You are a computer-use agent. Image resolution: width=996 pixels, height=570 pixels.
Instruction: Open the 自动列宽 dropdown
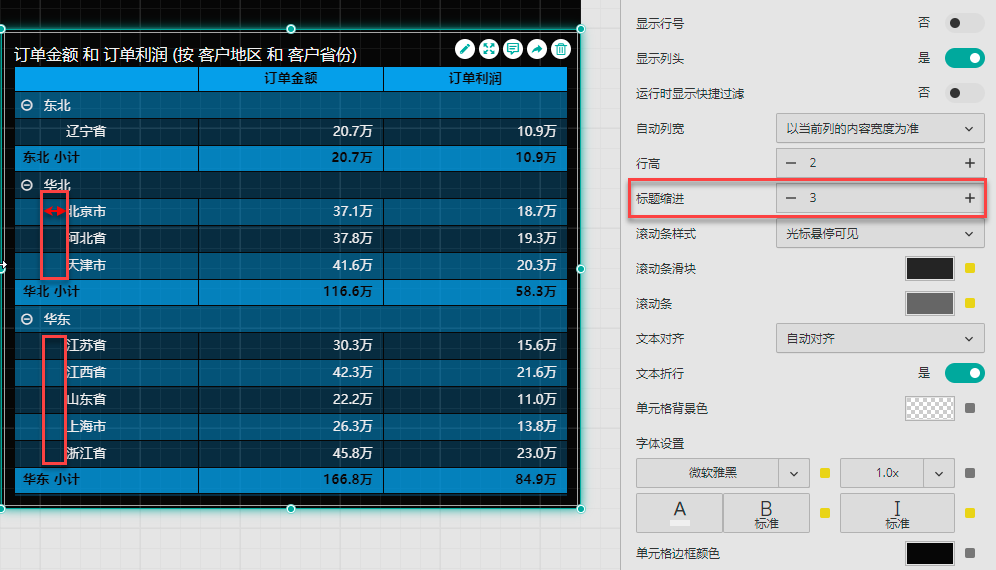880,128
